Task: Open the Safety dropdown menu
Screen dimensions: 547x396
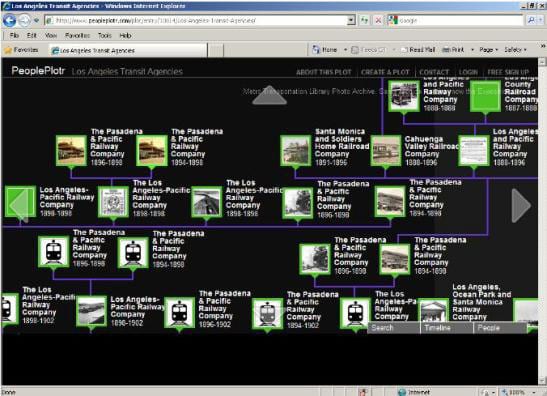Action: 515,50
